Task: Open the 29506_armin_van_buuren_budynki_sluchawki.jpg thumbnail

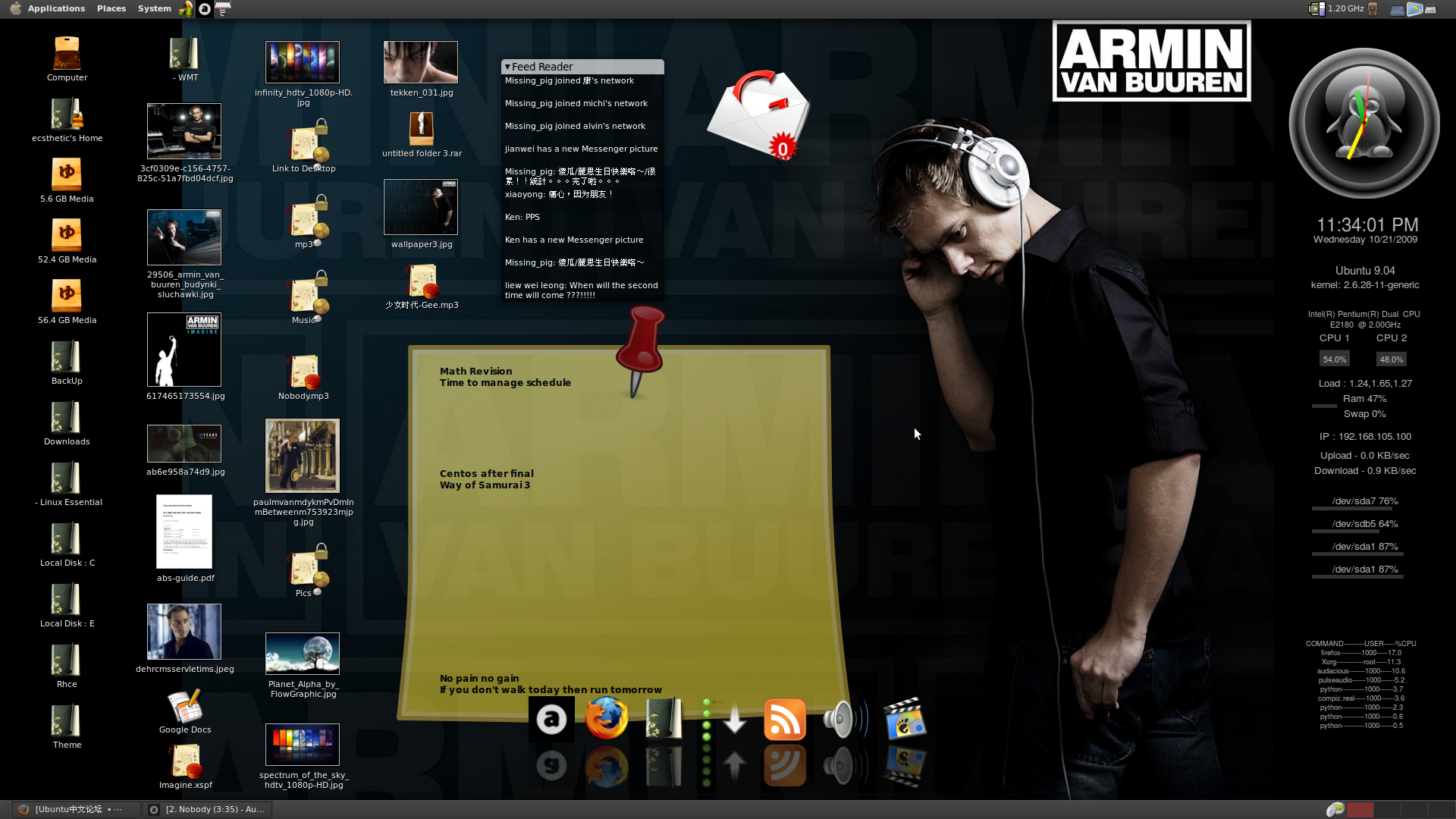Action: (x=184, y=237)
